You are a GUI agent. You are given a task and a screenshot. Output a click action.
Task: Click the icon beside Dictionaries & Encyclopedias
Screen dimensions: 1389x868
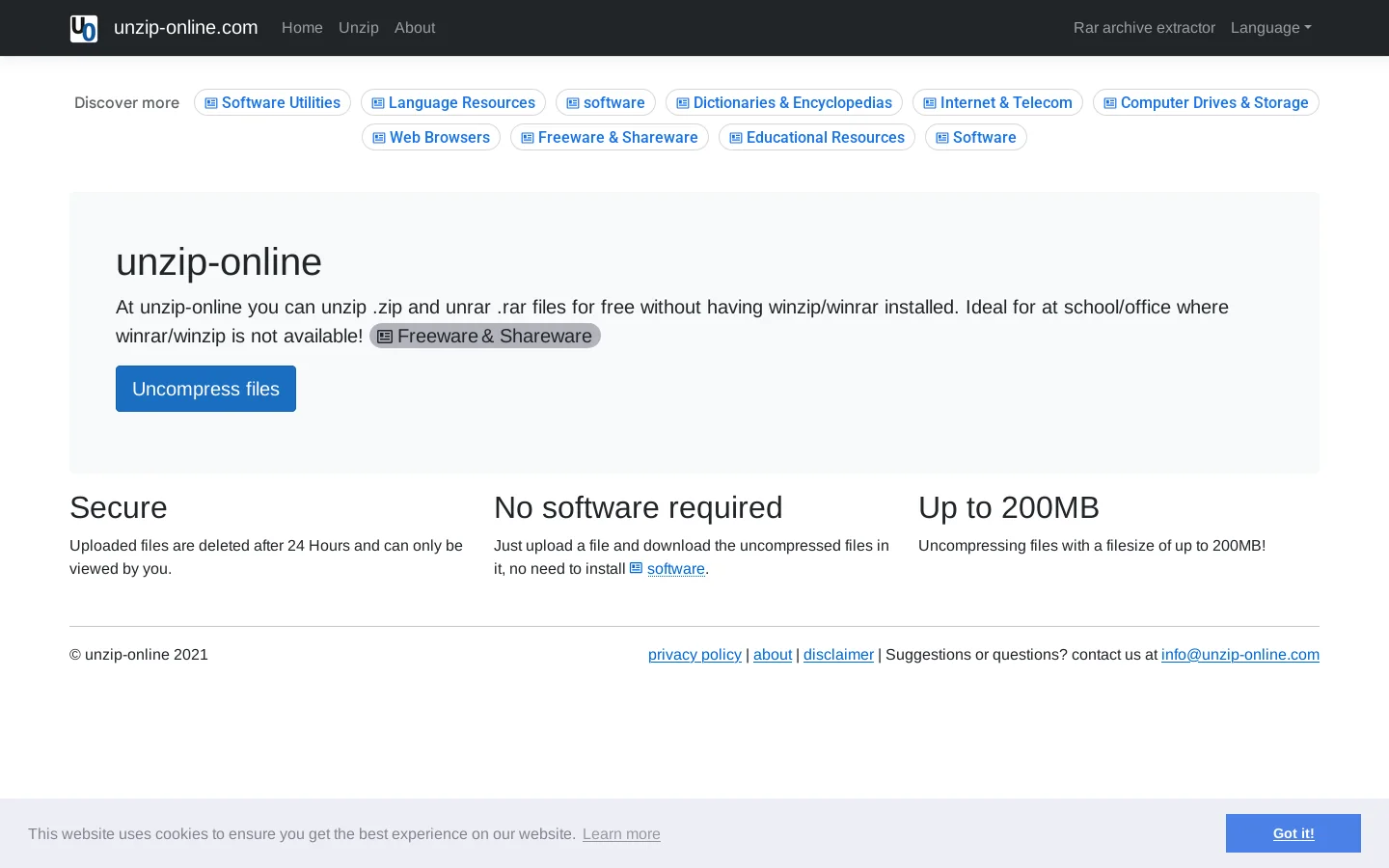683,103
